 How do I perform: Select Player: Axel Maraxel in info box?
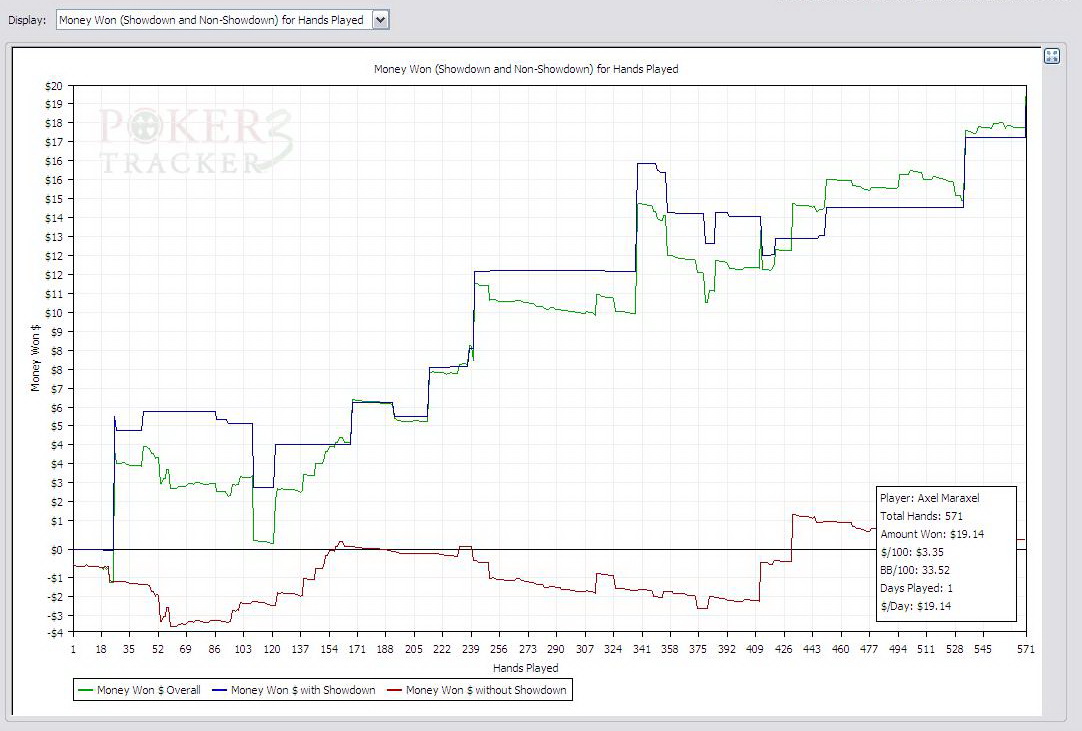[x=929, y=498]
